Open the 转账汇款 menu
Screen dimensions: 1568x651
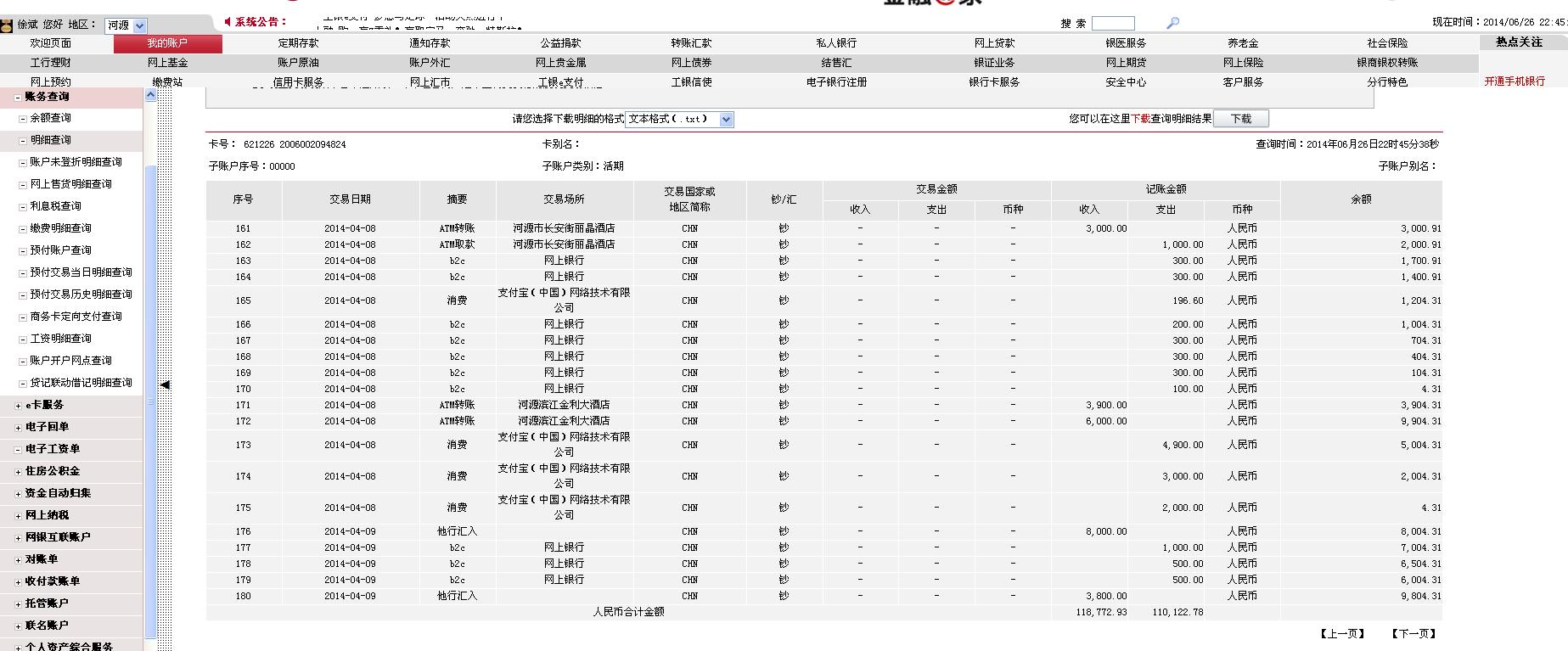692,43
